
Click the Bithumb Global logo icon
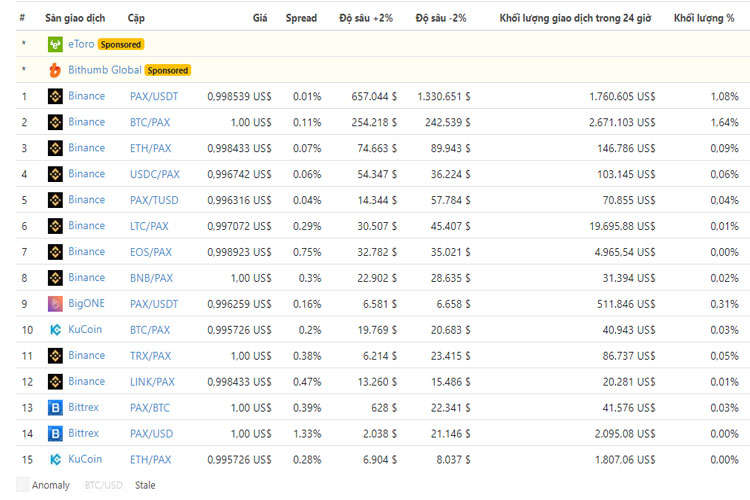[55, 70]
